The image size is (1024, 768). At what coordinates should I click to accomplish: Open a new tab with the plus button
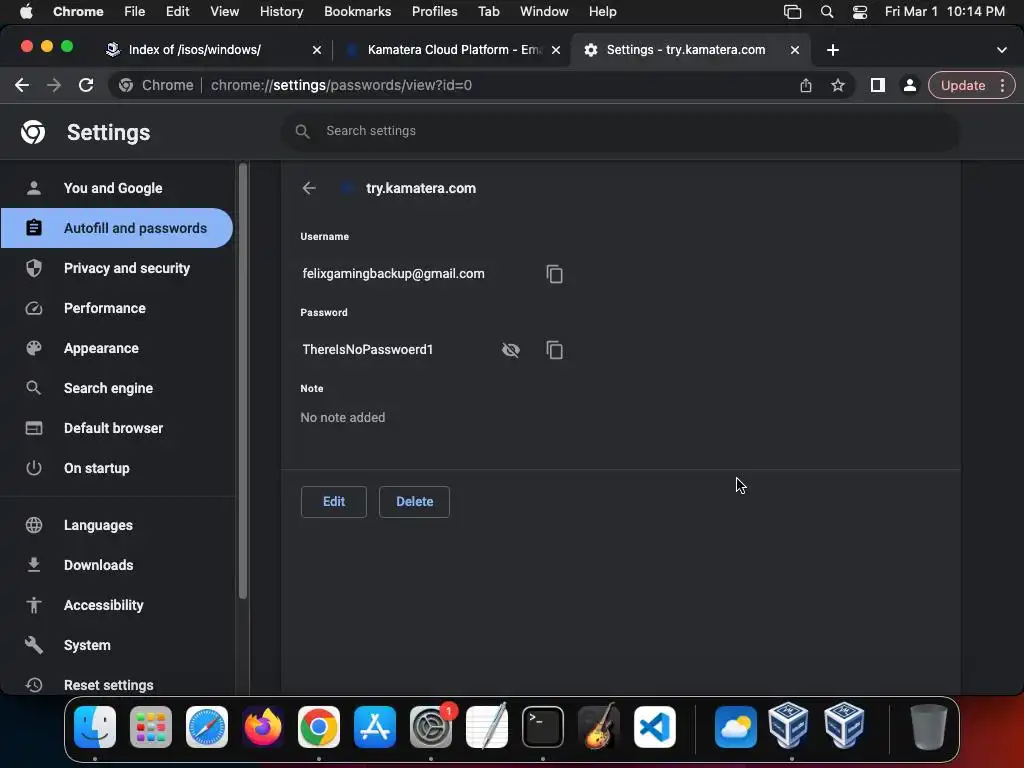tap(833, 50)
